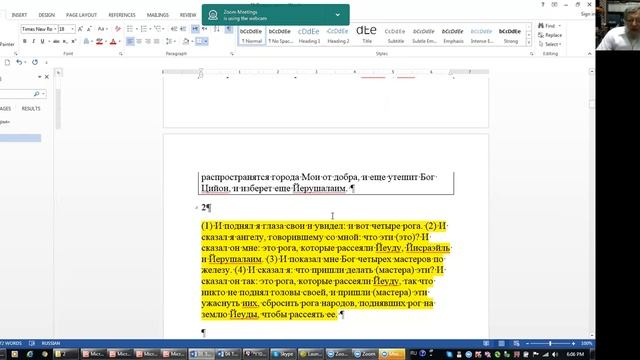Click Zoom Meetings webcam notification icon
Viewport: 640px width, 360px height.
tap(213, 15)
